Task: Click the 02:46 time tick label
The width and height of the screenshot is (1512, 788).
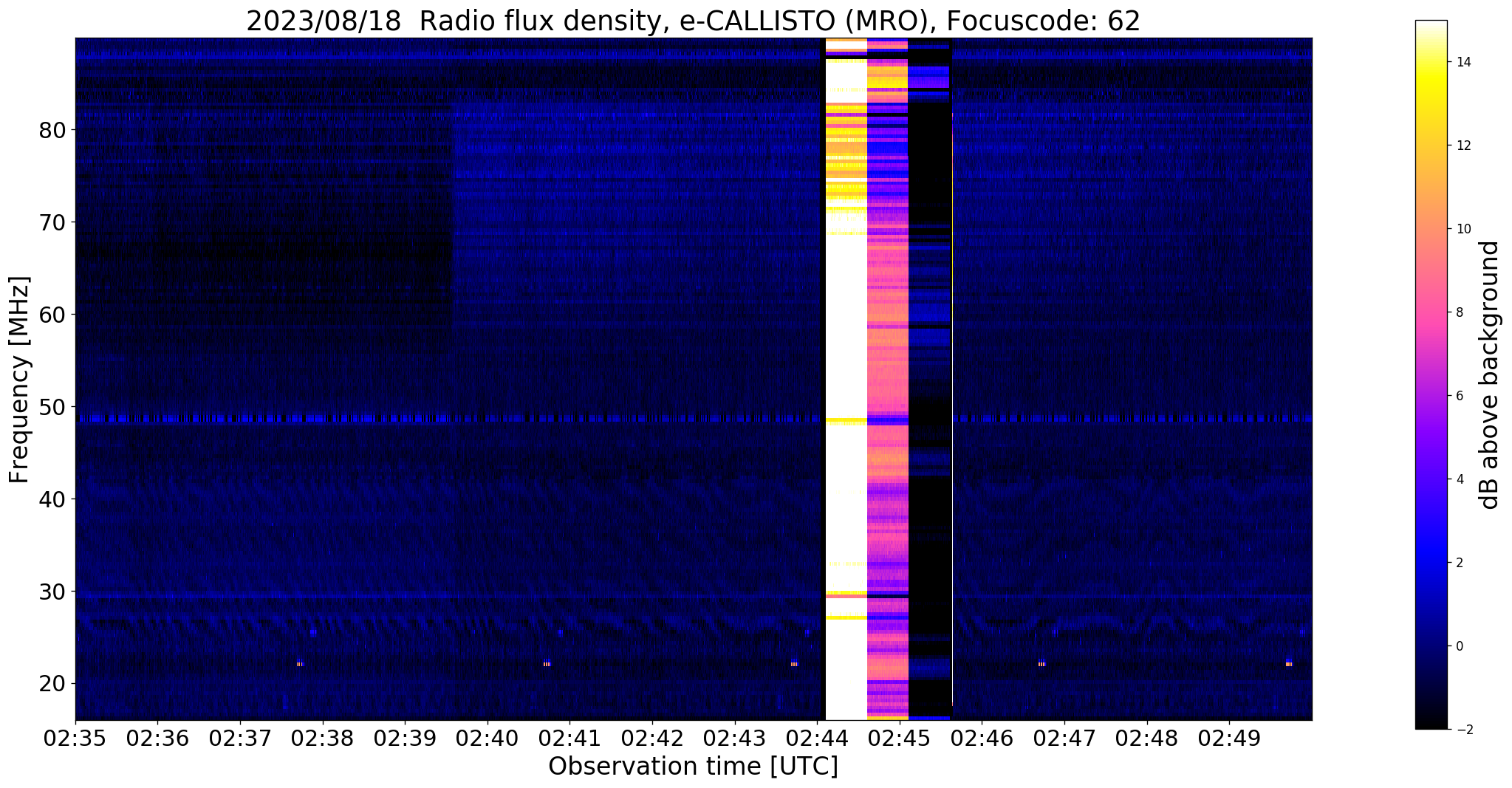Action: (x=982, y=737)
